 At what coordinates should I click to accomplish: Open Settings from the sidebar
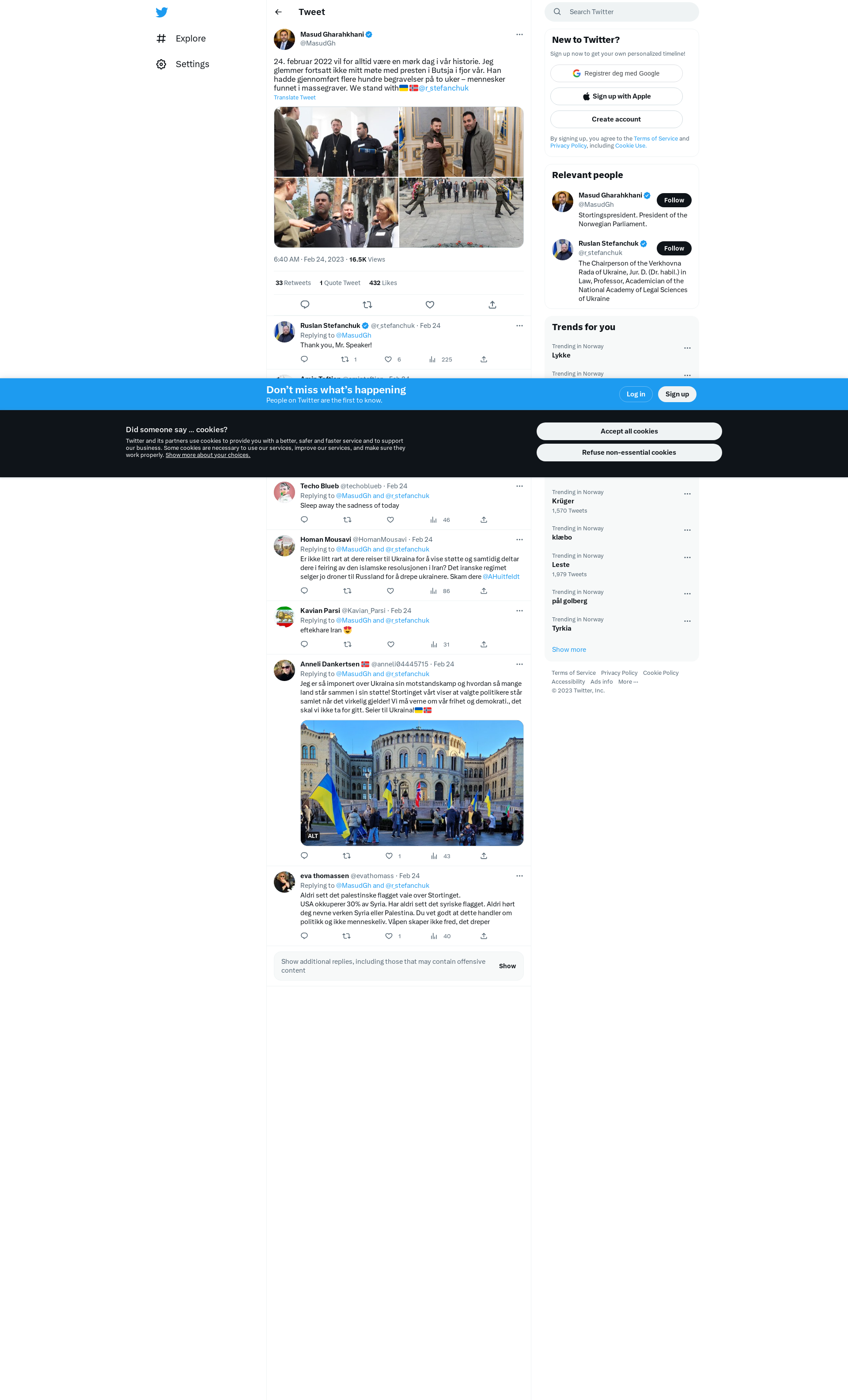[183, 64]
